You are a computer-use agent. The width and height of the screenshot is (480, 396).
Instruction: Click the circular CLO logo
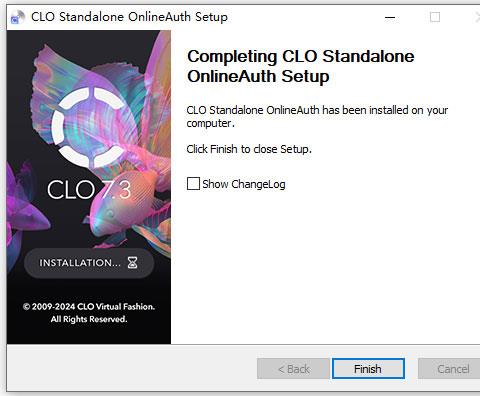click(89, 127)
